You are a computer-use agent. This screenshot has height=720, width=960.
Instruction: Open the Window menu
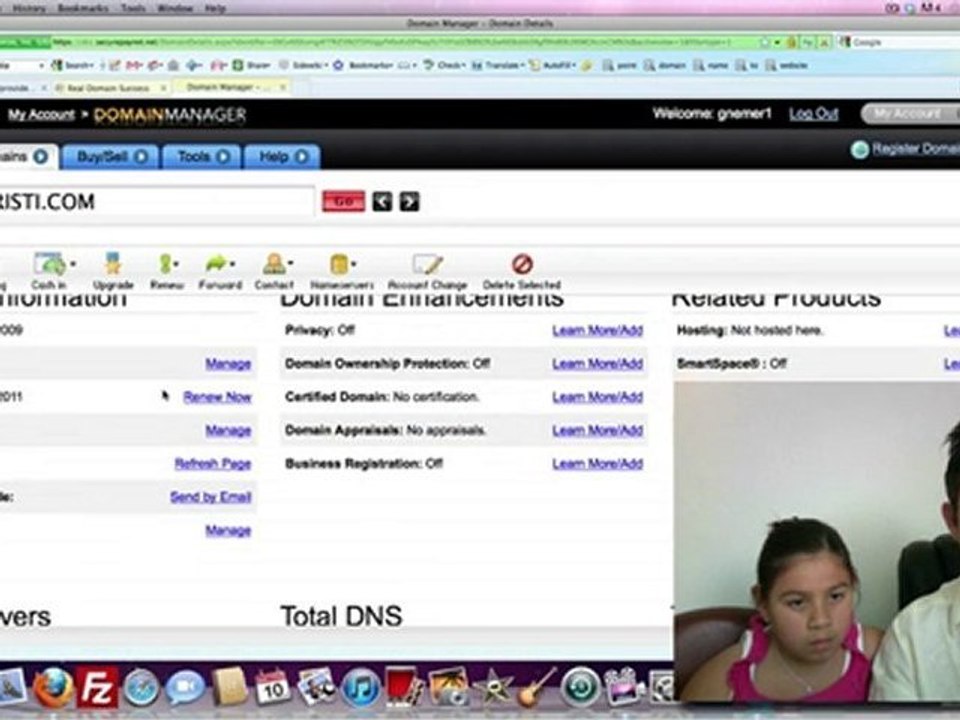click(175, 8)
